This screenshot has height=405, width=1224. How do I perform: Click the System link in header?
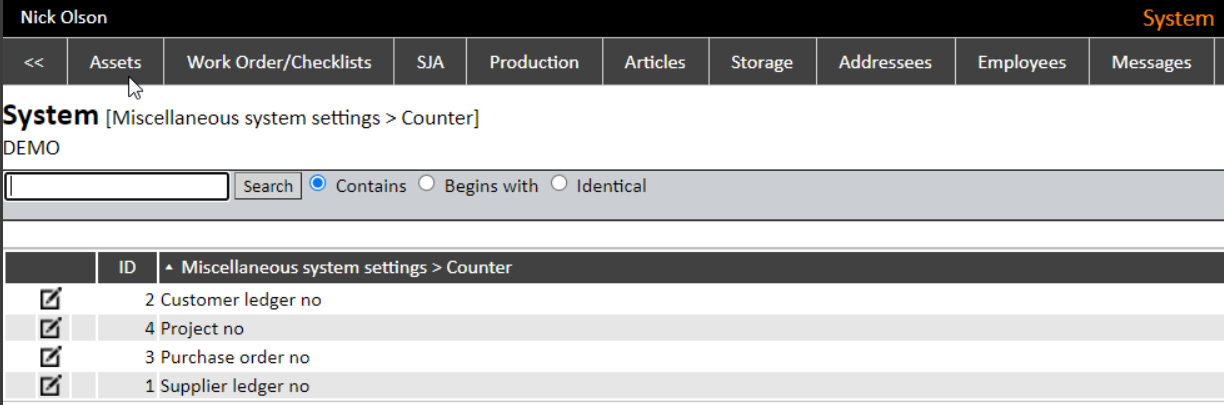pos(1178,18)
